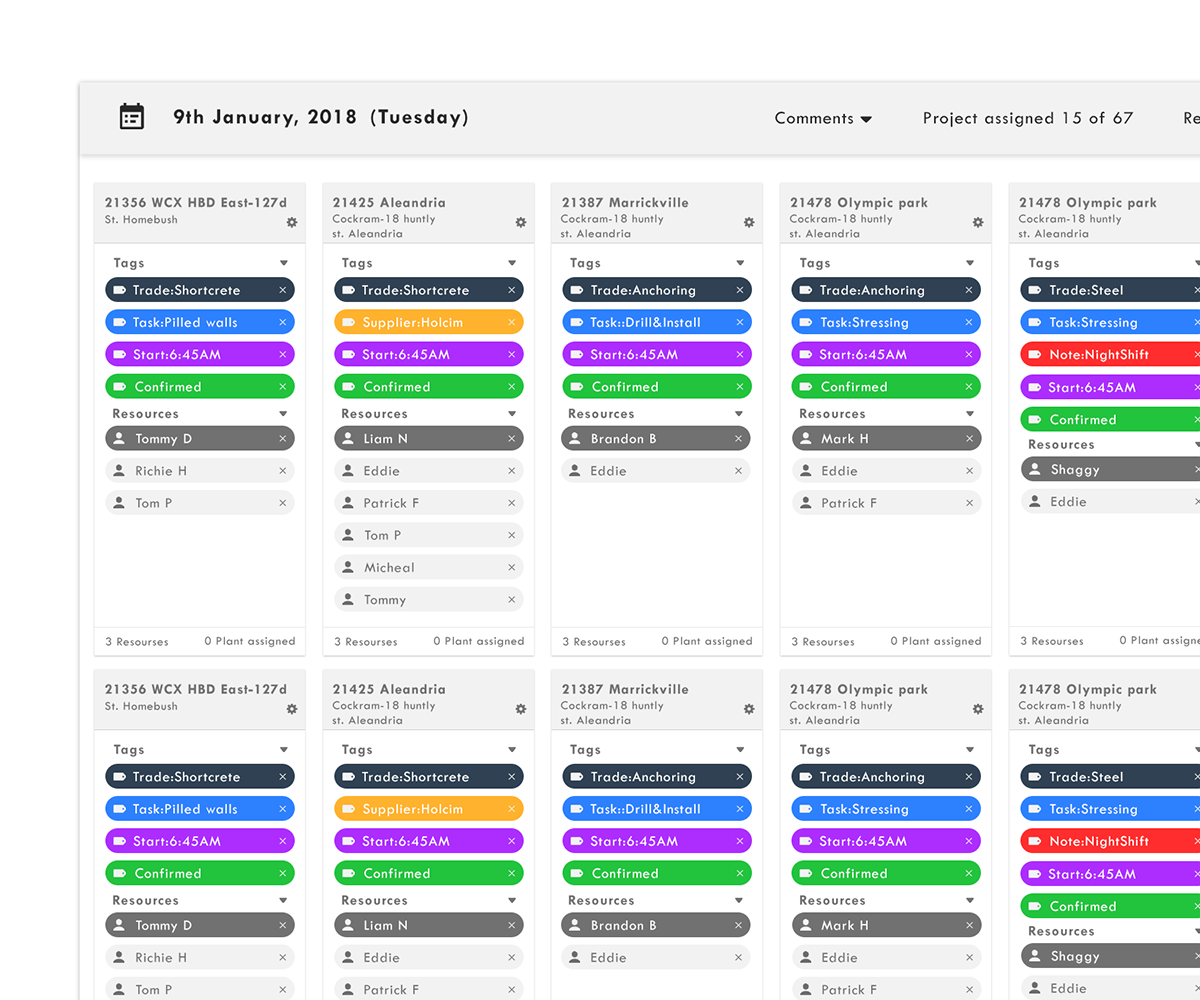Open the Comments dropdown
Viewport: 1200px width, 1000px height.
click(x=823, y=118)
